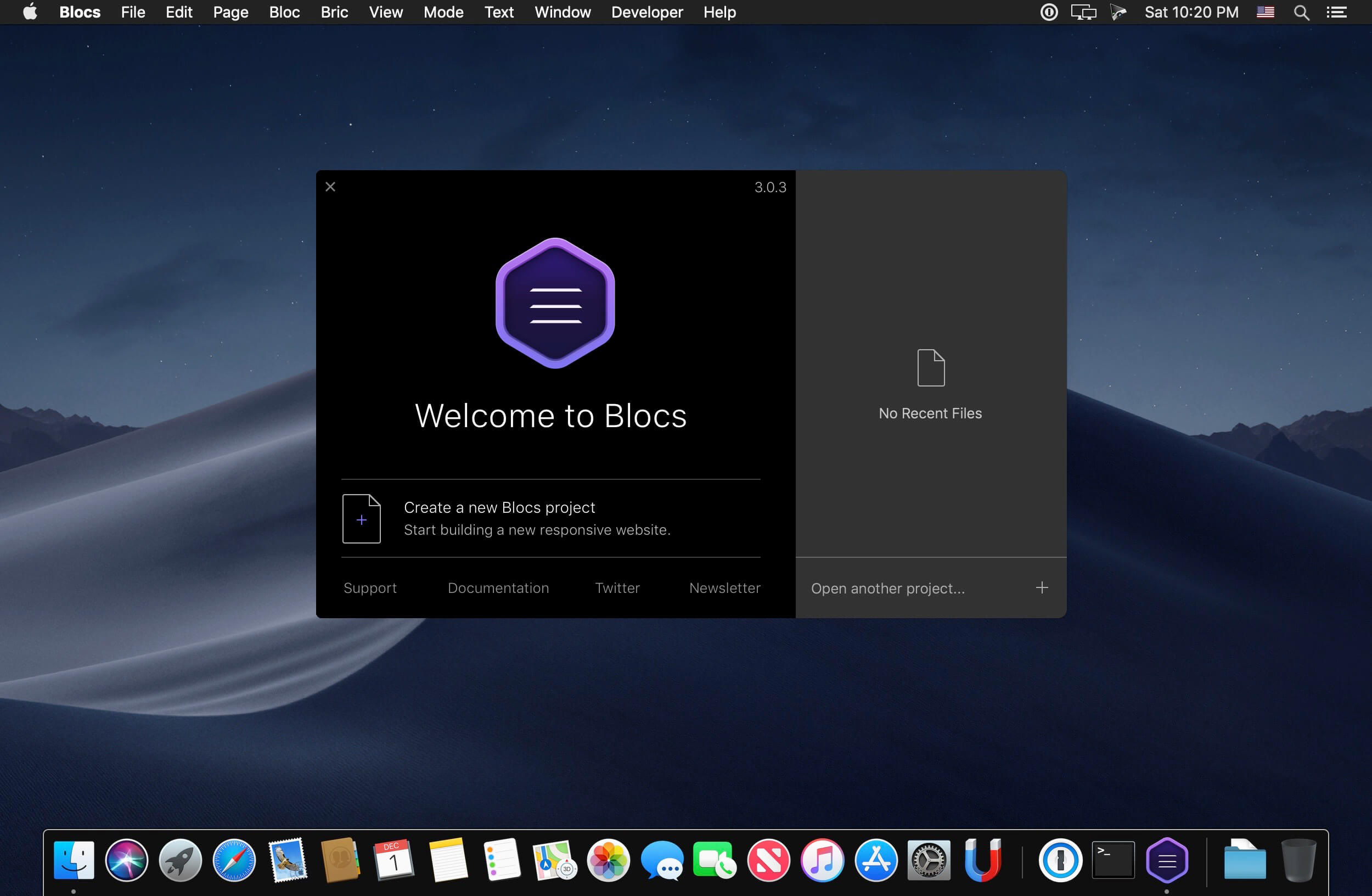This screenshot has height=896, width=1372.
Task: Close the welcome dialog
Action: 331,187
